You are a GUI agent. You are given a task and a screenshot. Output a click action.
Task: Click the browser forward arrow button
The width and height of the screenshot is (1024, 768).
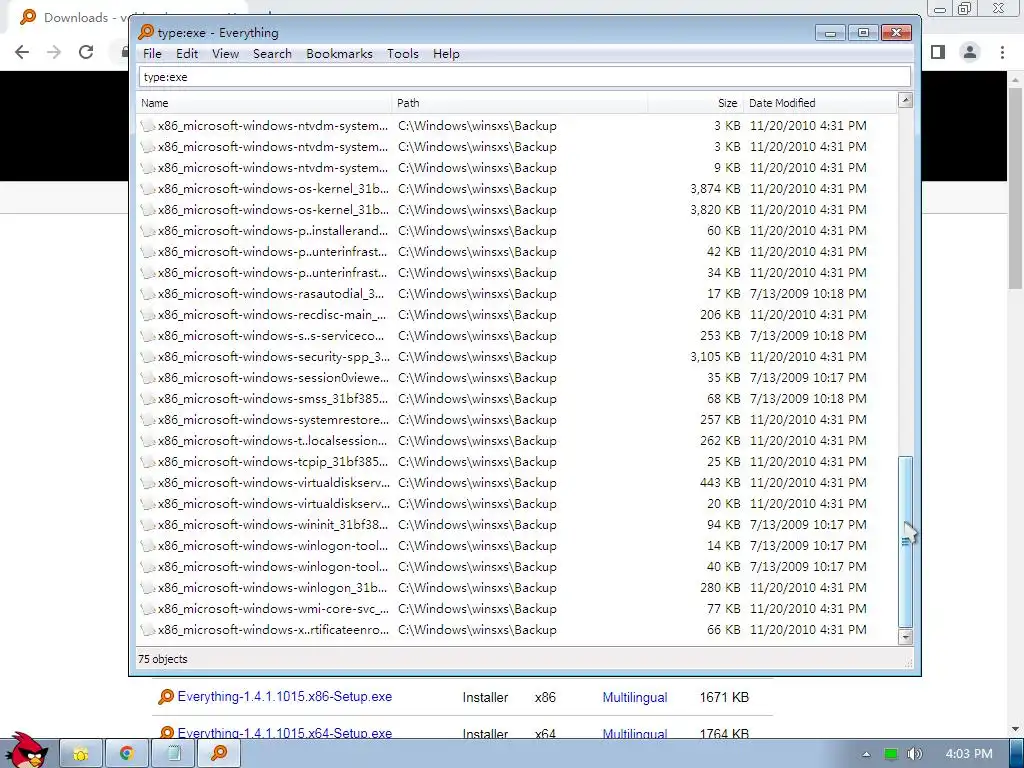[x=54, y=52]
